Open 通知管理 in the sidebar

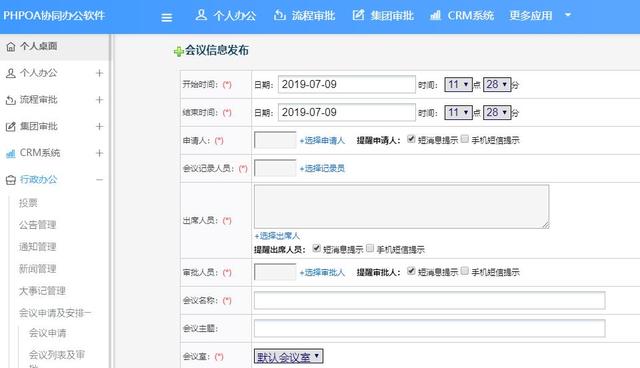tap(38, 247)
